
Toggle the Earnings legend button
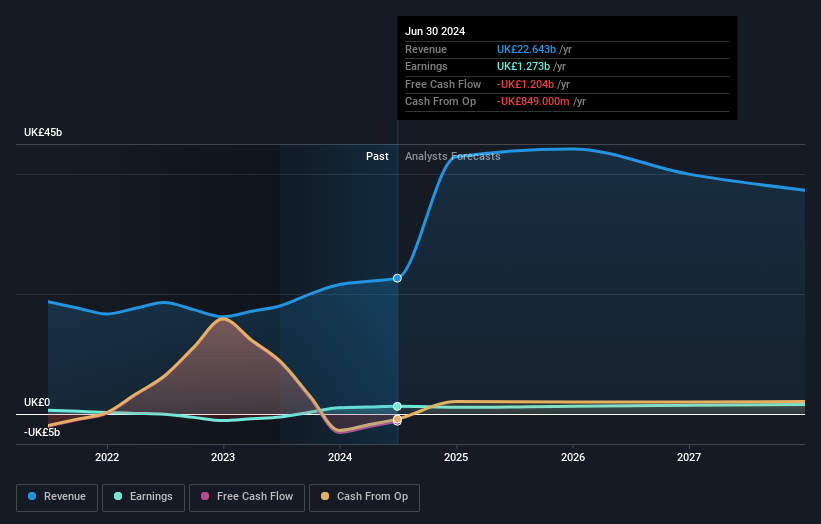coord(143,497)
